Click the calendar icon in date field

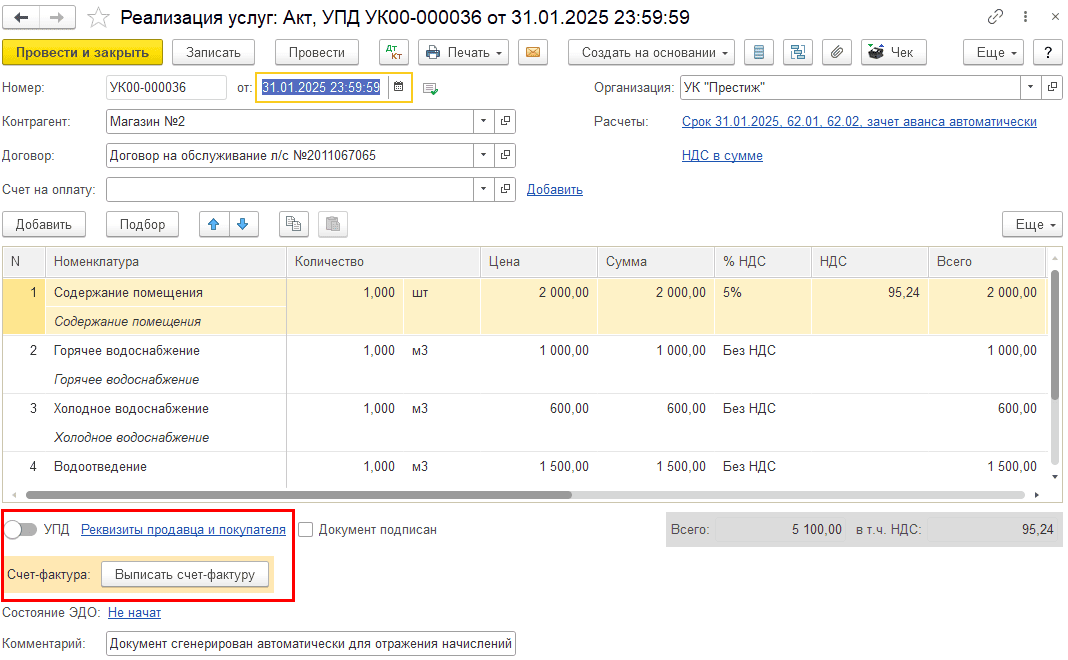coord(398,88)
